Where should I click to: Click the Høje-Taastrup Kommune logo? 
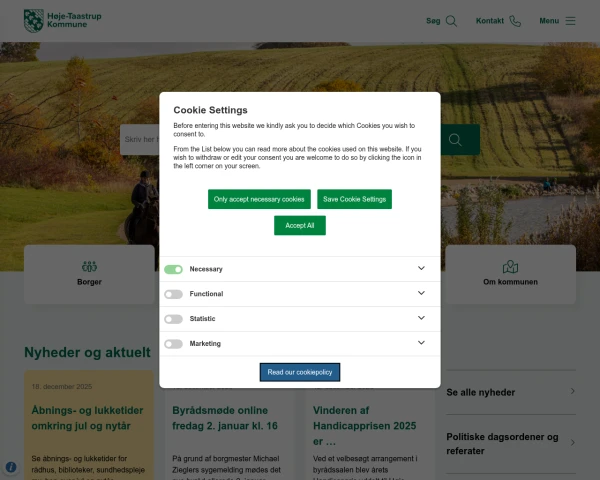(x=62, y=21)
